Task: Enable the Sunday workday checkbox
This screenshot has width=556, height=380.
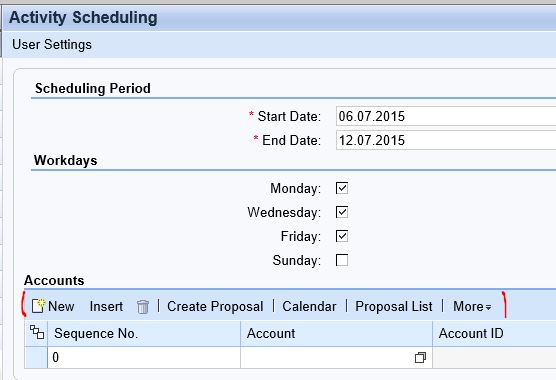Action: point(342,260)
